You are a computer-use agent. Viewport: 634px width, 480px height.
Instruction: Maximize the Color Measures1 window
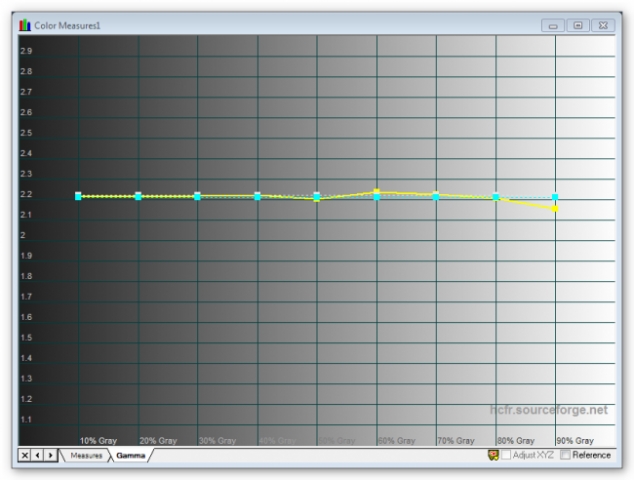(x=578, y=24)
